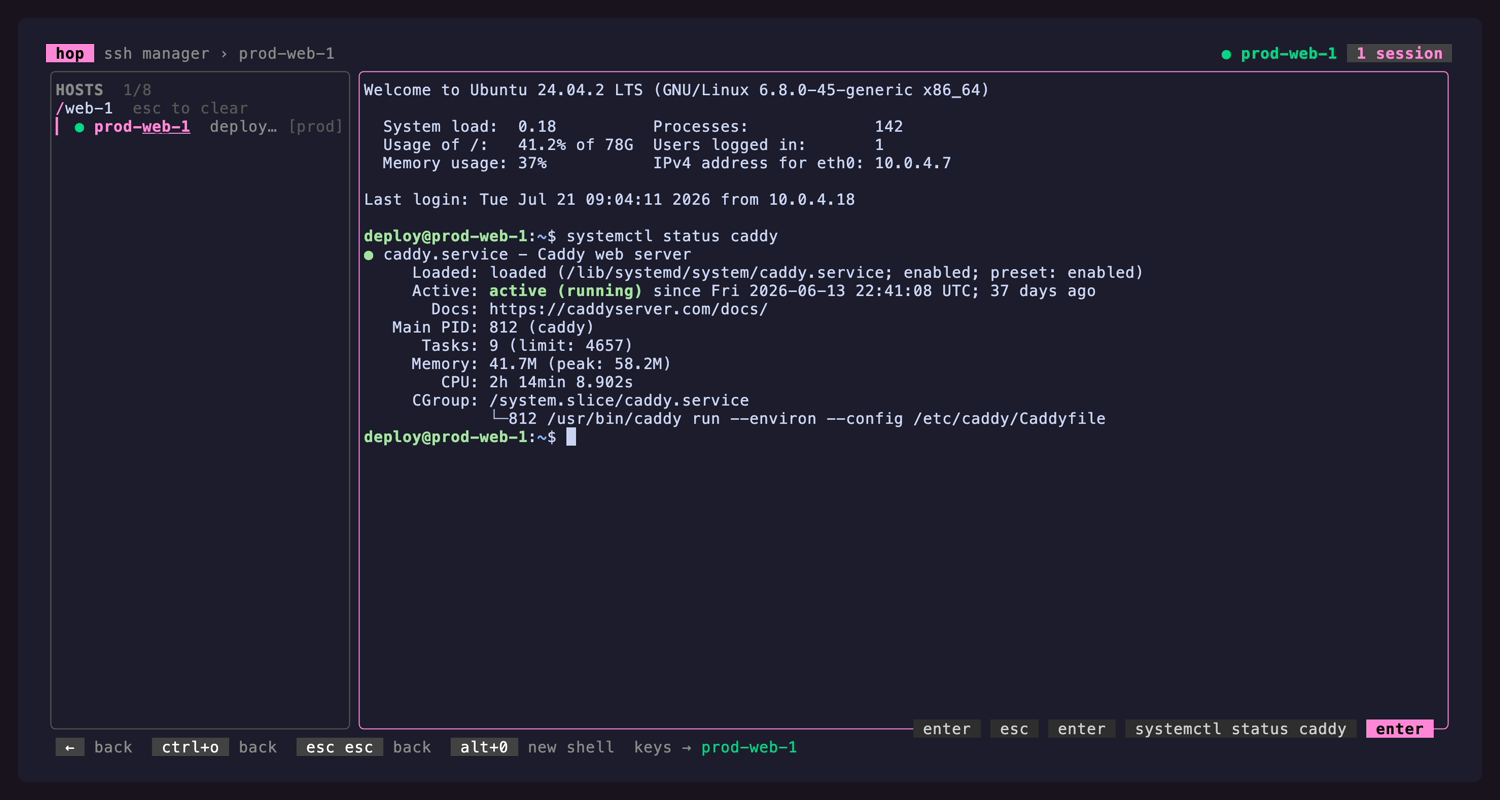The width and height of the screenshot is (1500, 800).
Task: Select 'ssh manager' in the breadcrumb
Action: click(157, 54)
